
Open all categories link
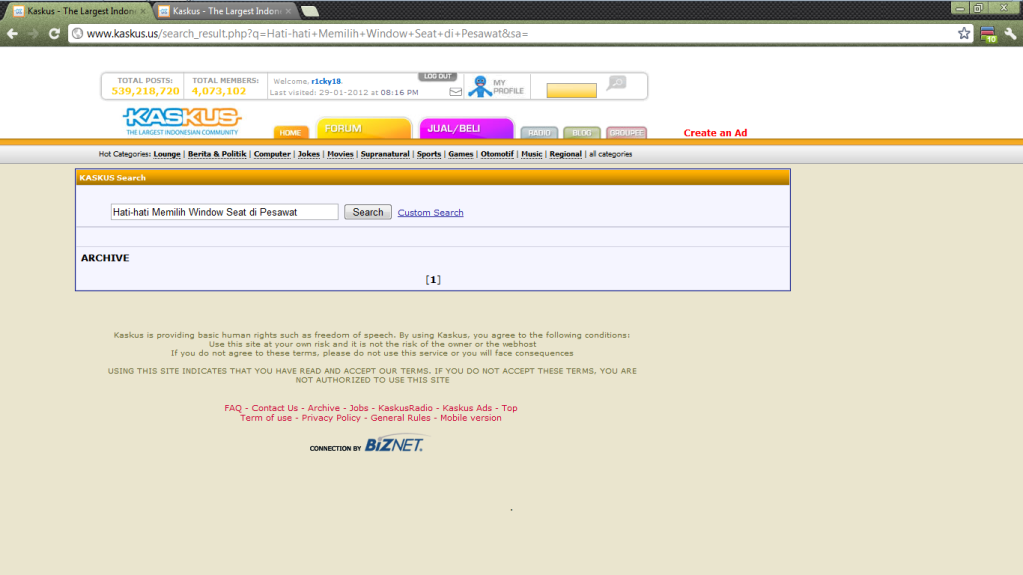click(x=611, y=154)
